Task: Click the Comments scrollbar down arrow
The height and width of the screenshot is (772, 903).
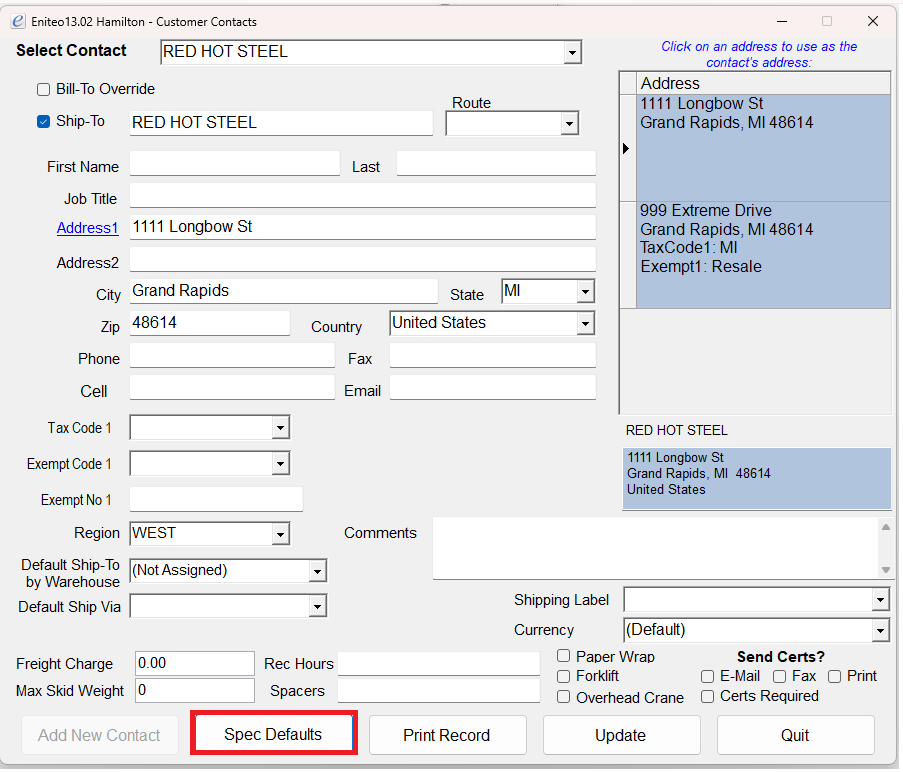Action: pos(886,570)
